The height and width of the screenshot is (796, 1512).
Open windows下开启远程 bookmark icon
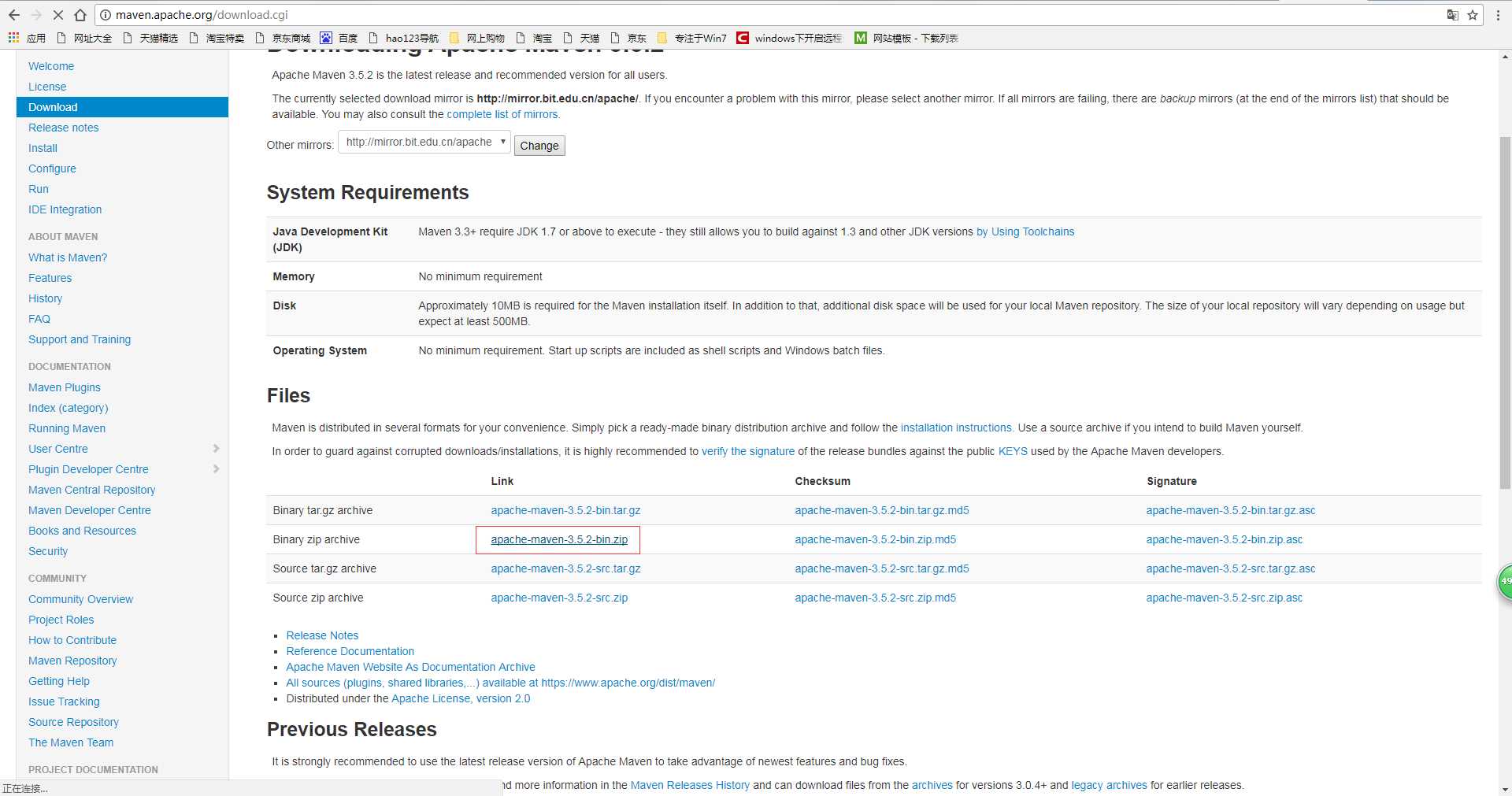coord(743,38)
